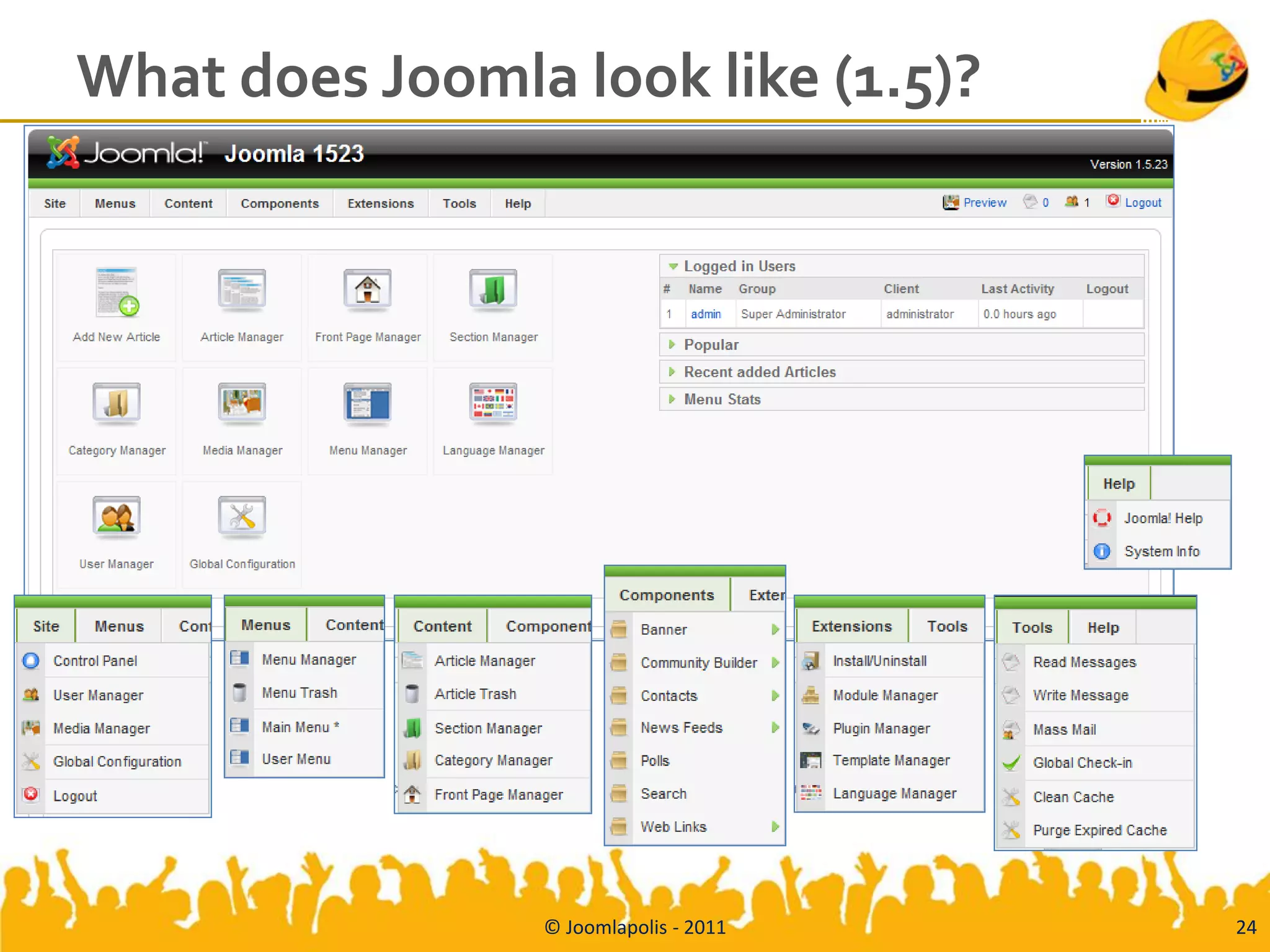The height and width of the screenshot is (952, 1270).
Task: Click the Group column header
Action: tap(757, 289)
